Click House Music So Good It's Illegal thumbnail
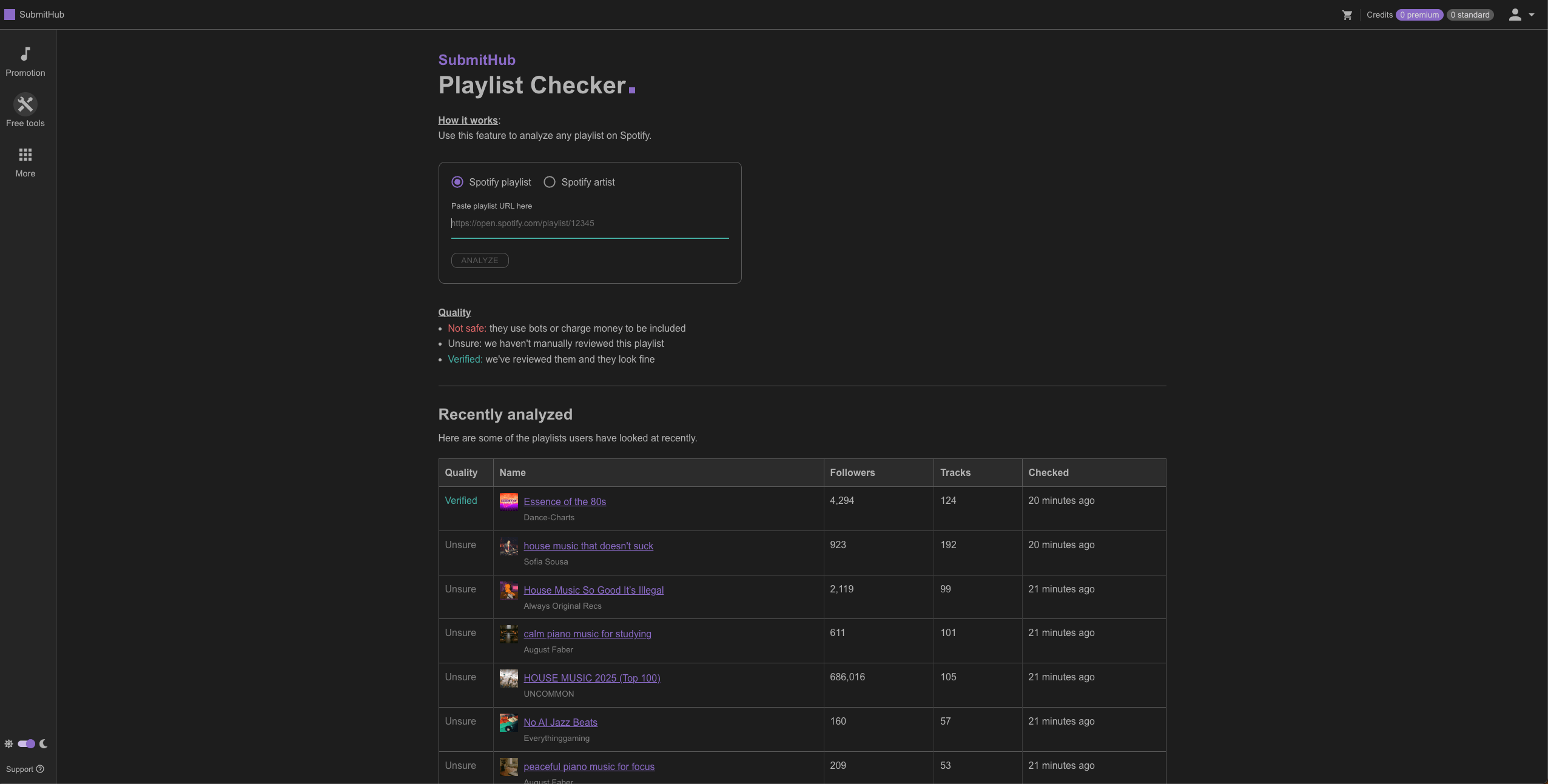 click(509, 591)
